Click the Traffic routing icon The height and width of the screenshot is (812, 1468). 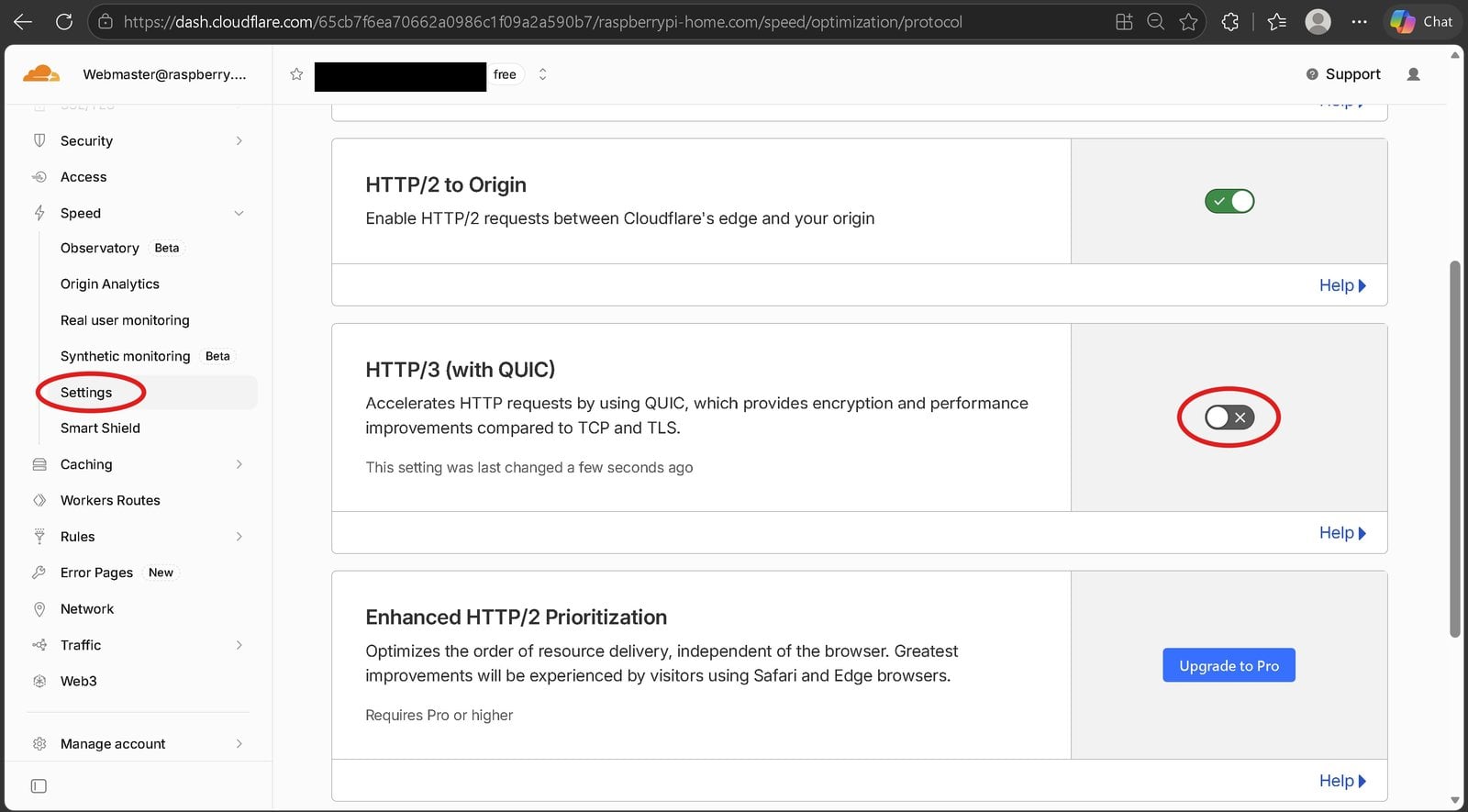click(39, 645)
